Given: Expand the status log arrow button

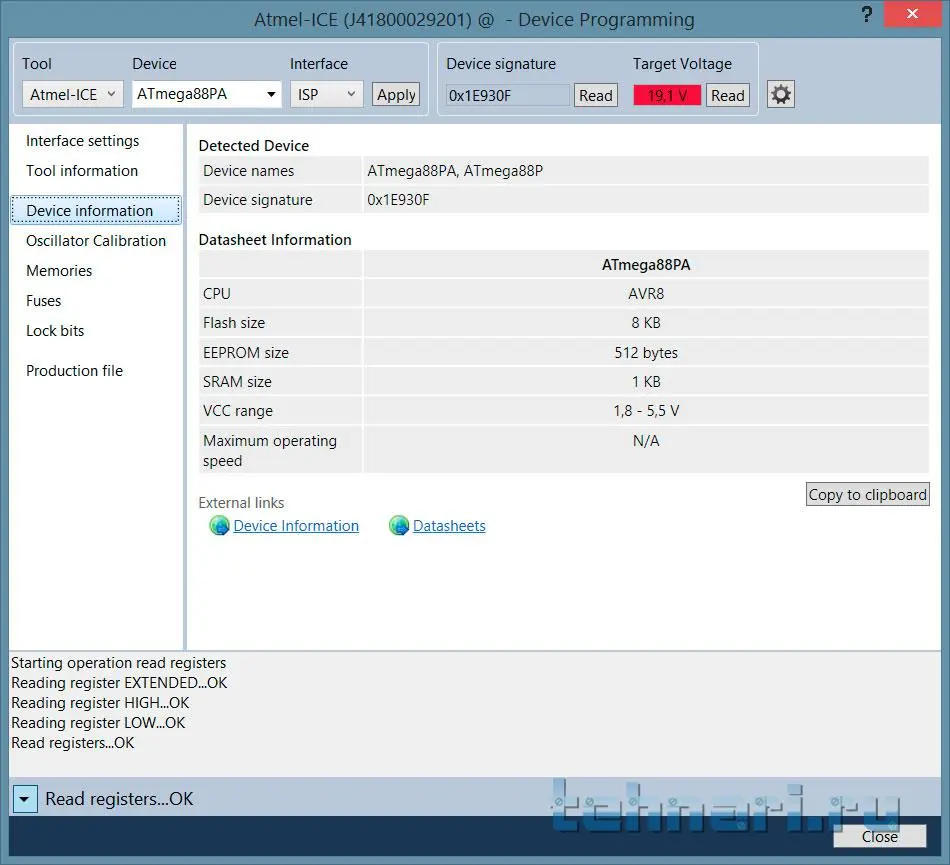Looking at the screenshot, I should [x=25, y=799].
